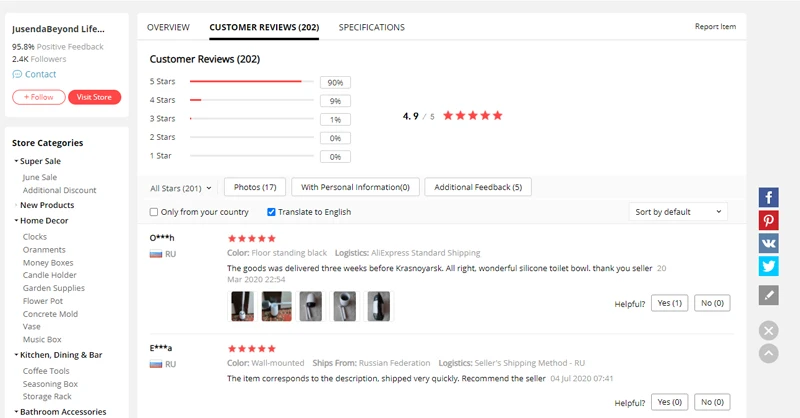Viewport: 800px width, 418px height.
Task: Open first review photo thumbnail
Action: (x=242, y=306)
